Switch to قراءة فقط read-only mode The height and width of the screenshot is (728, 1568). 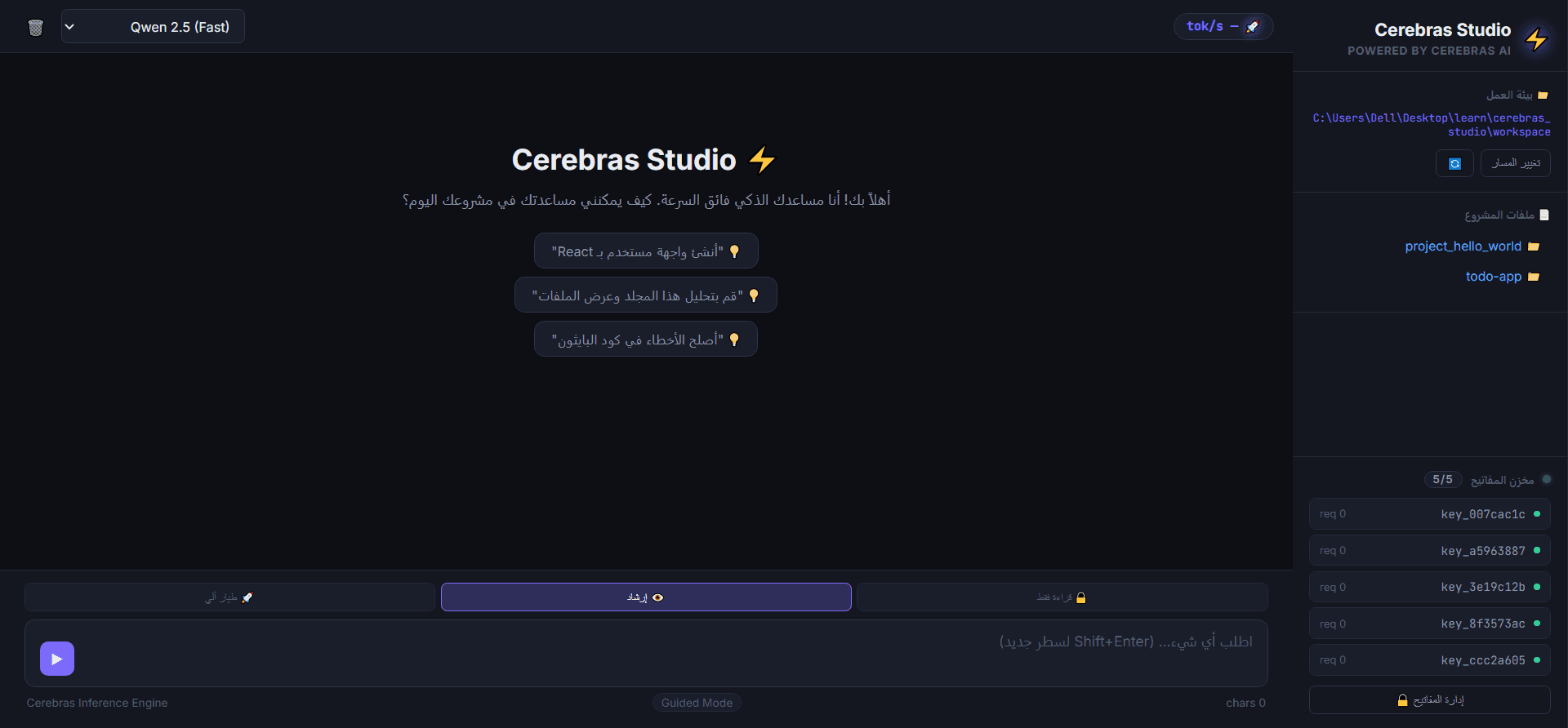click(x=1060, y=597)
